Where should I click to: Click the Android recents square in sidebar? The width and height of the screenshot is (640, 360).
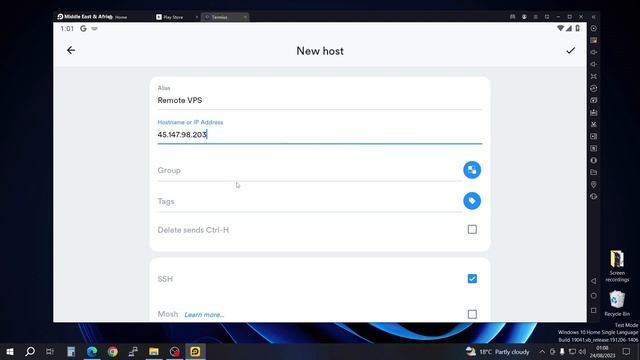593,310
